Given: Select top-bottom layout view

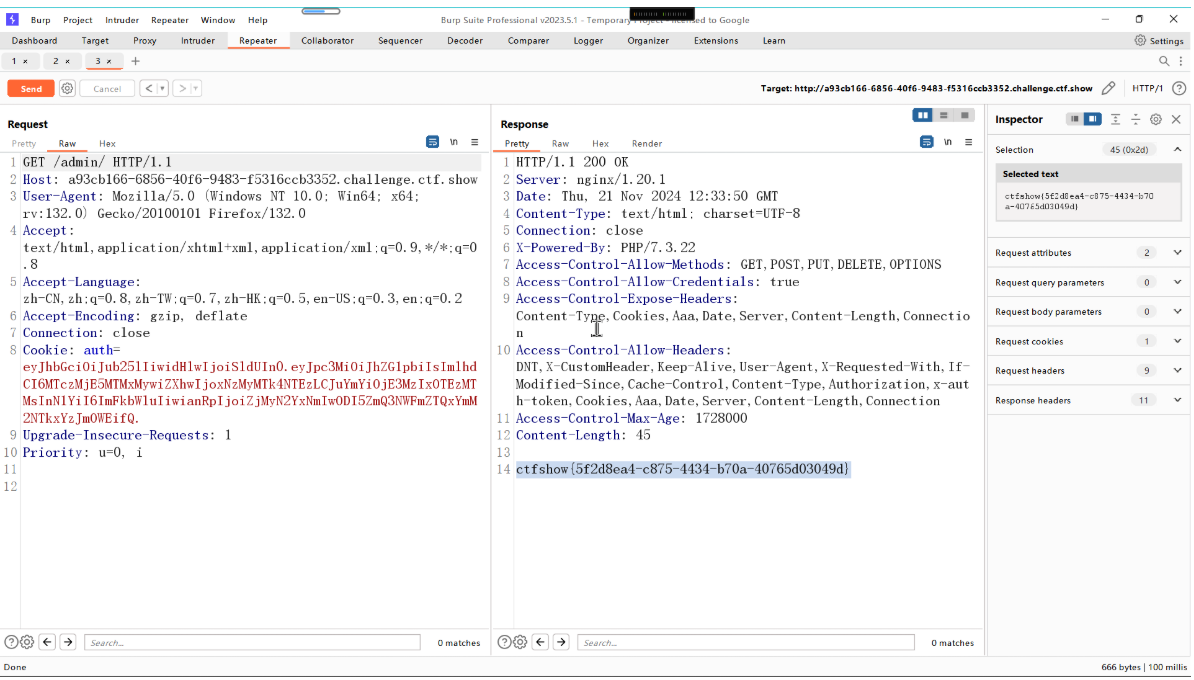Looking at the screenshot, I should pyautogui.click(x=943, y=115).
